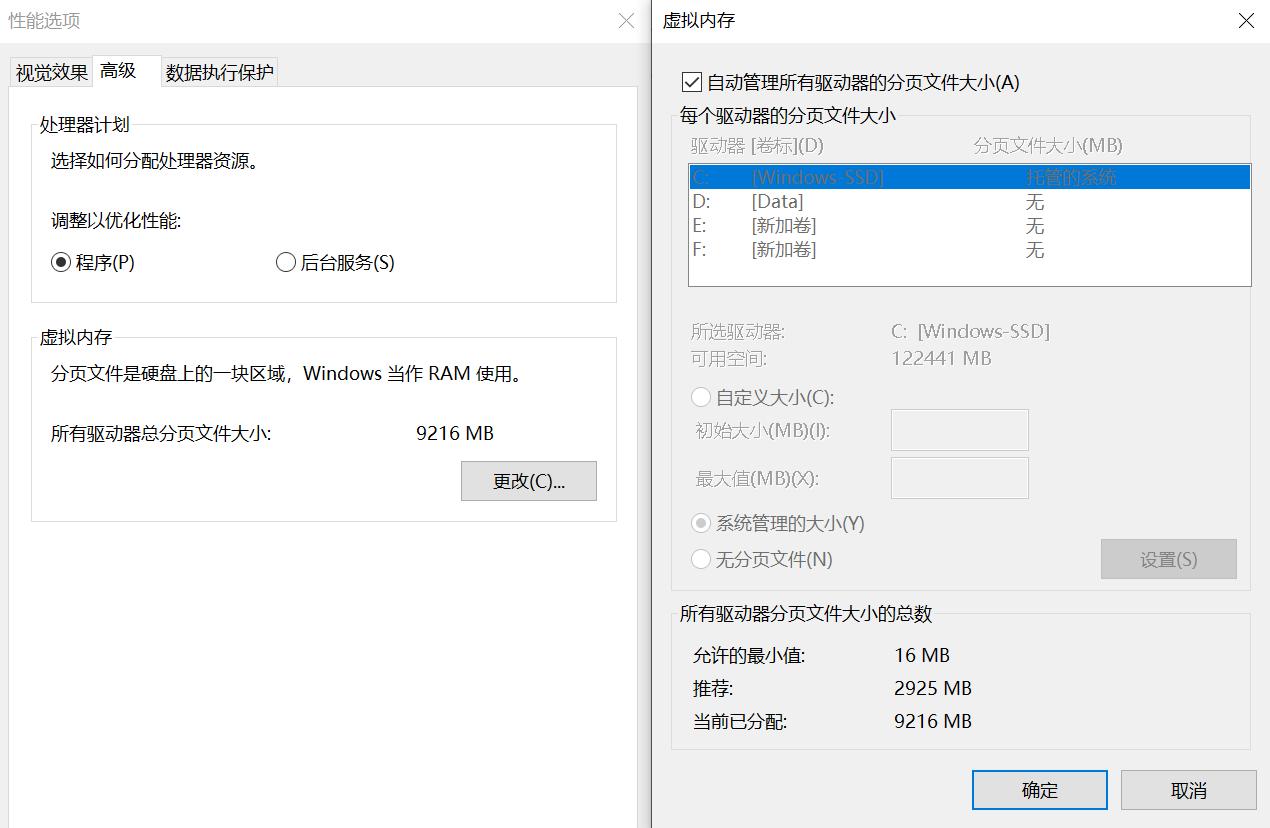
Task: Select drive C: [Windows-SSD] in the list
Action: pyautogui.click(x=850, y=176)
